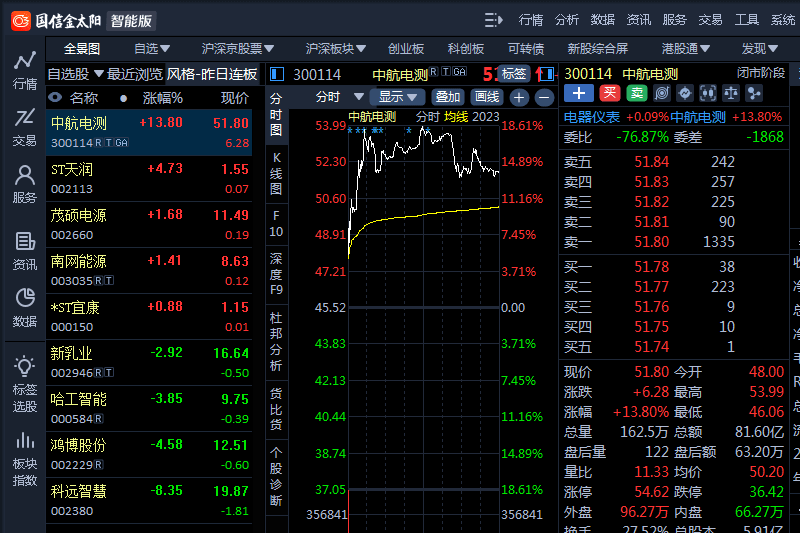This screenshot has width=800, height=533.
Task: Switch to the K线图 vertical tab
Action: point(276,174)
